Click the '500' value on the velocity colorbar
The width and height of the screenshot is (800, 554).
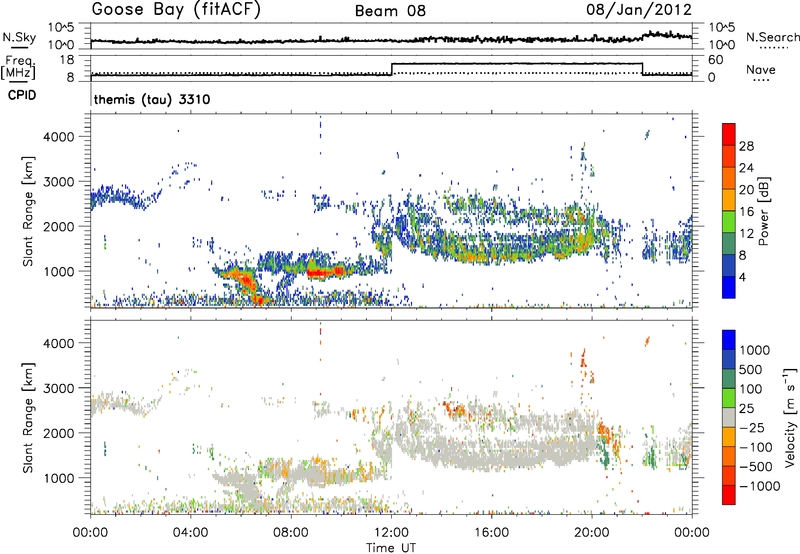(x=751, y=369)
